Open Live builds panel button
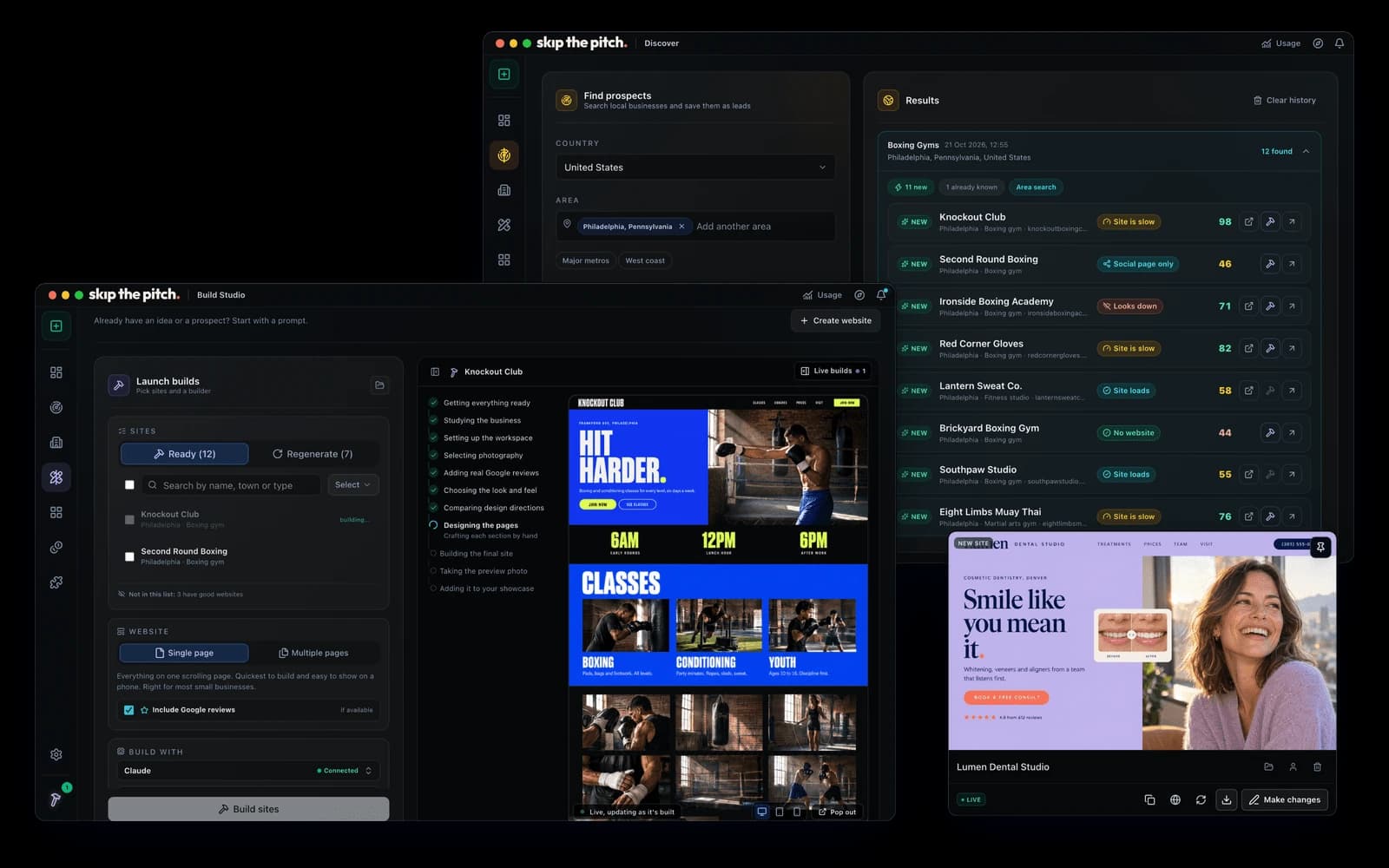Image resolution: width=1389 pixels, height=868 pixels. [833, 371]
